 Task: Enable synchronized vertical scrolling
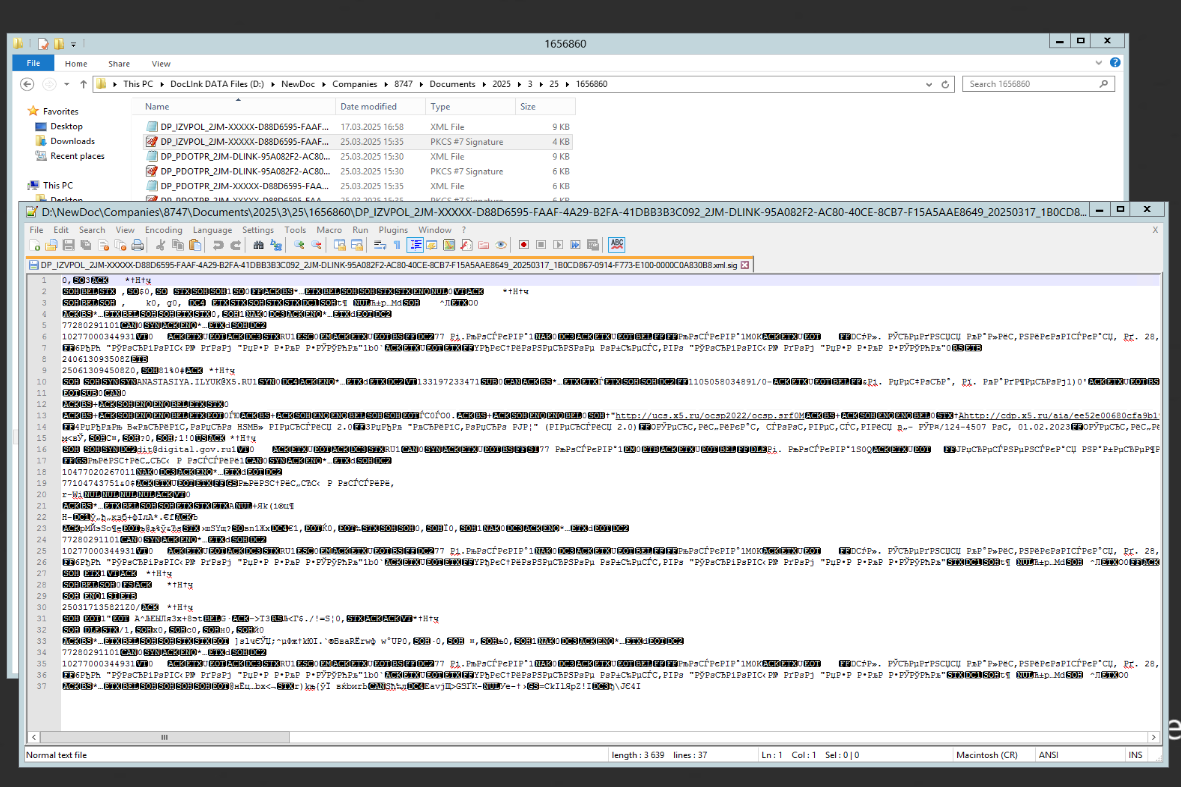pyautogui.click(x=340, y=245)
